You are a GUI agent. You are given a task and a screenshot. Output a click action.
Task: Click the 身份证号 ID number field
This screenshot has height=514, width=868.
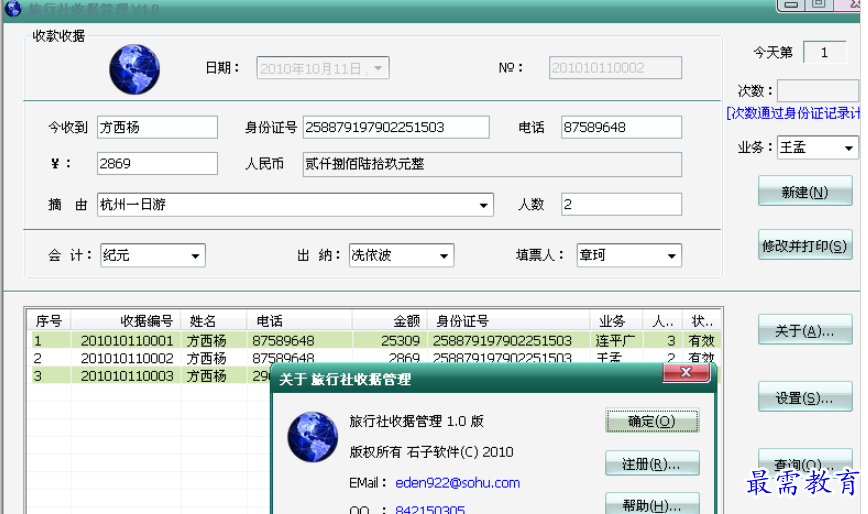[x=396, y=127]
